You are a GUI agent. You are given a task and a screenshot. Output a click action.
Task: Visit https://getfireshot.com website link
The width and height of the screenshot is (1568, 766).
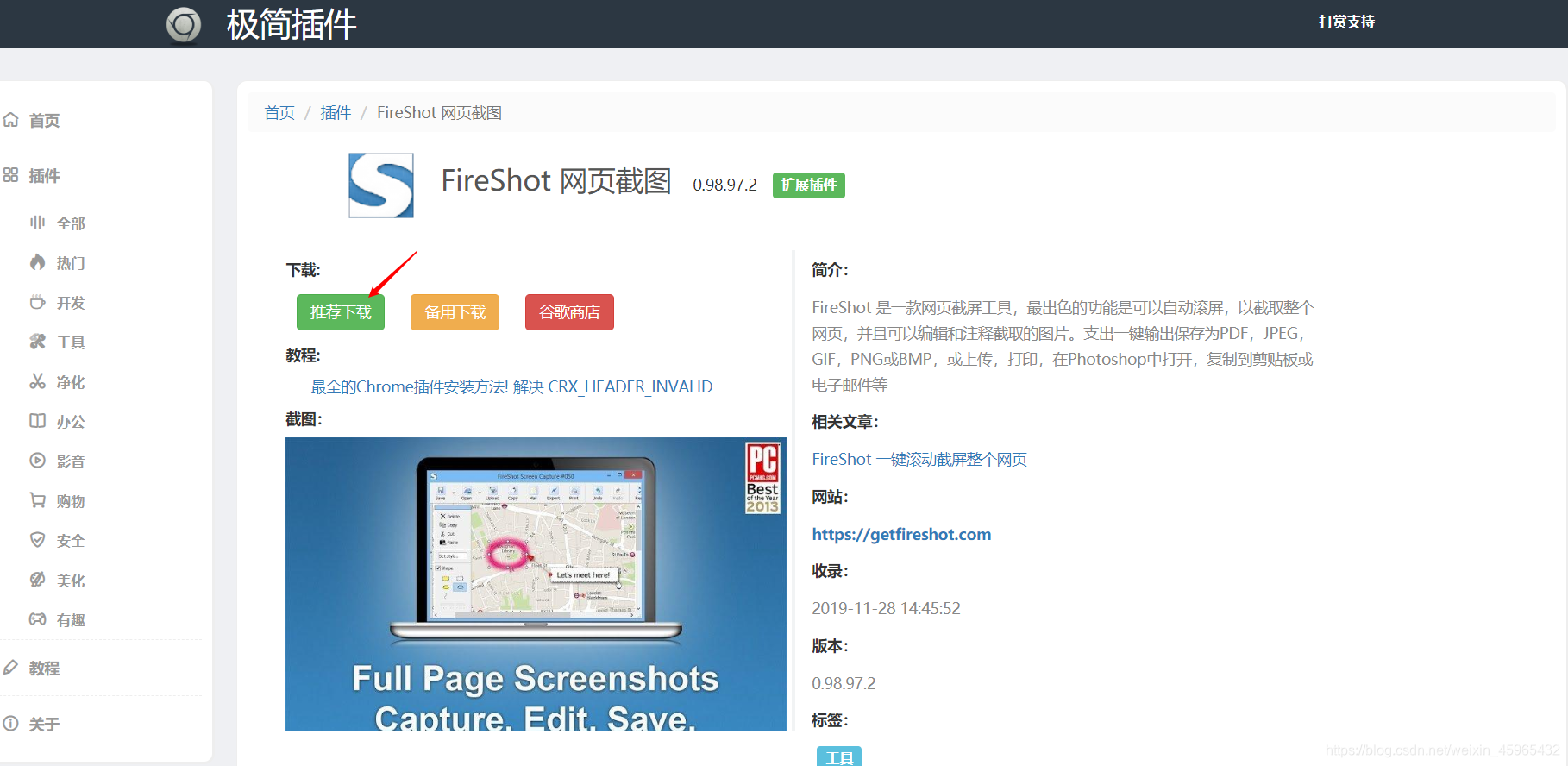(901, 534)
